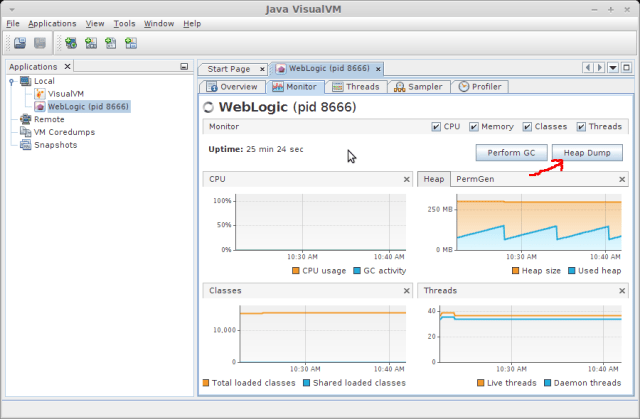Select the VisualVM application node
The height and width of the screenshot is (419, 640).
click(66, 93)
